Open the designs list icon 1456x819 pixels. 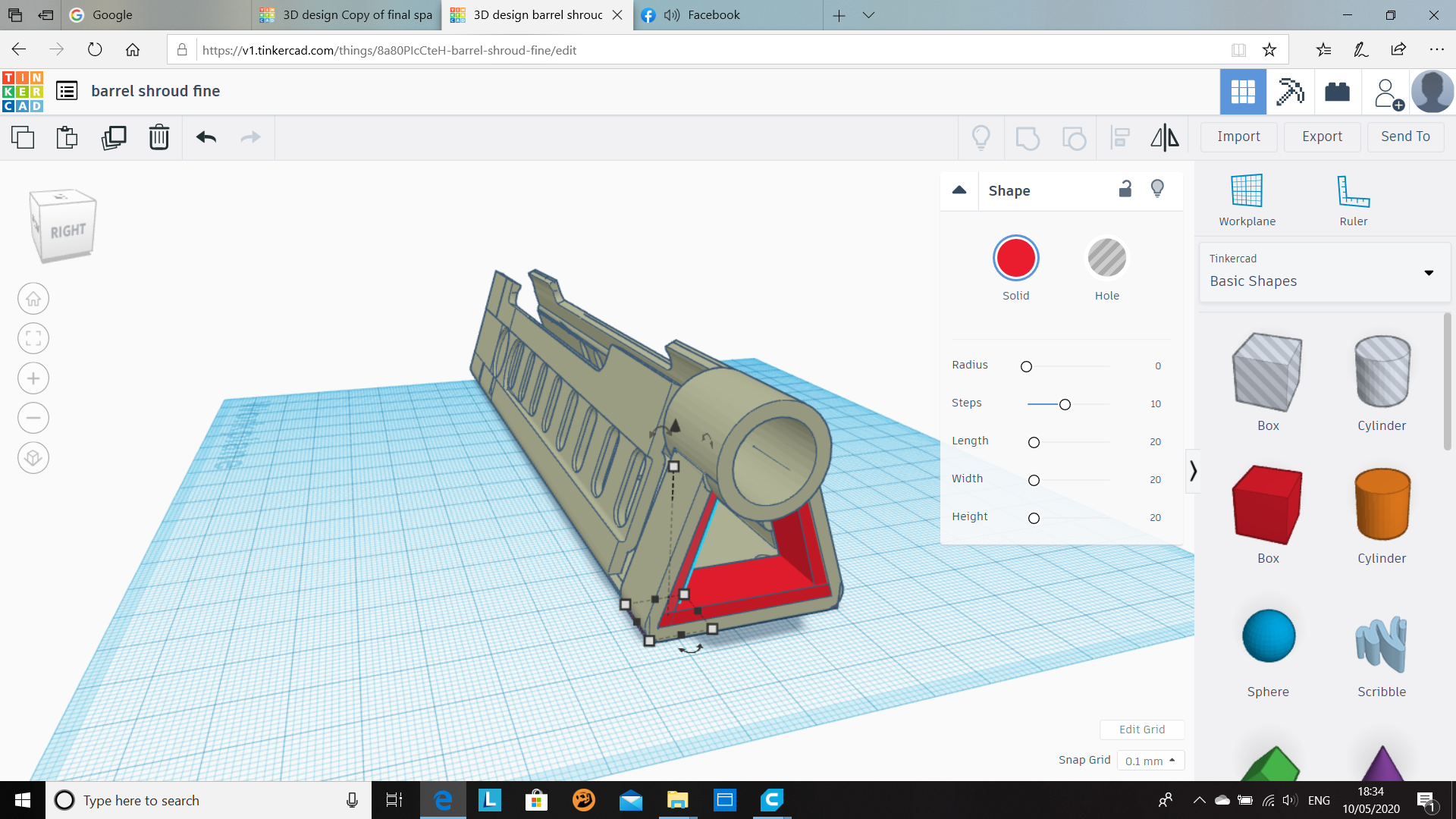coord(67,91)
